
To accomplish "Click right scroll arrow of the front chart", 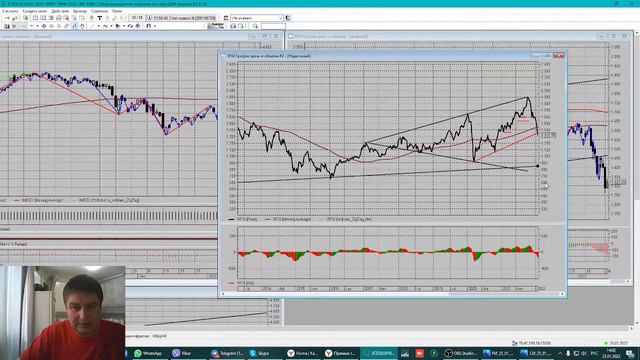I will pyautogui.click(x=562, y=293).
